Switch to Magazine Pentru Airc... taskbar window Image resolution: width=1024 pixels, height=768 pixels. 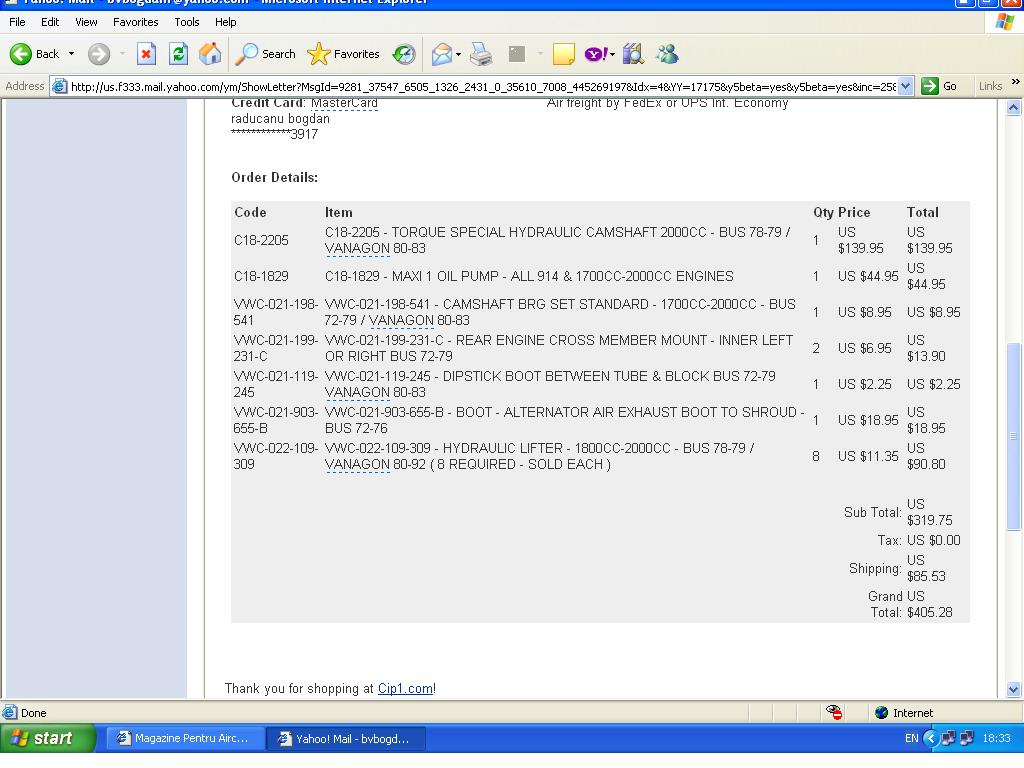185,739
